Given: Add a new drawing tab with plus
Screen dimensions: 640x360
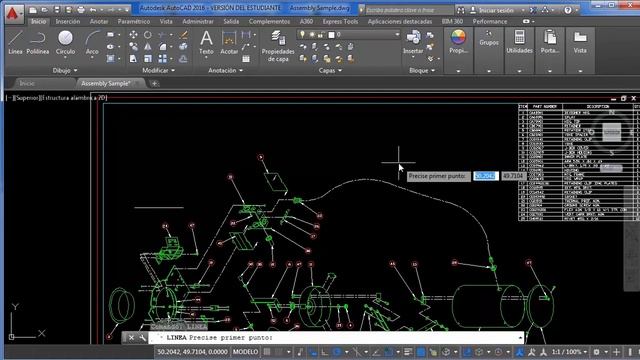Looking at the screenshot, I should click(x=154, y=83).
